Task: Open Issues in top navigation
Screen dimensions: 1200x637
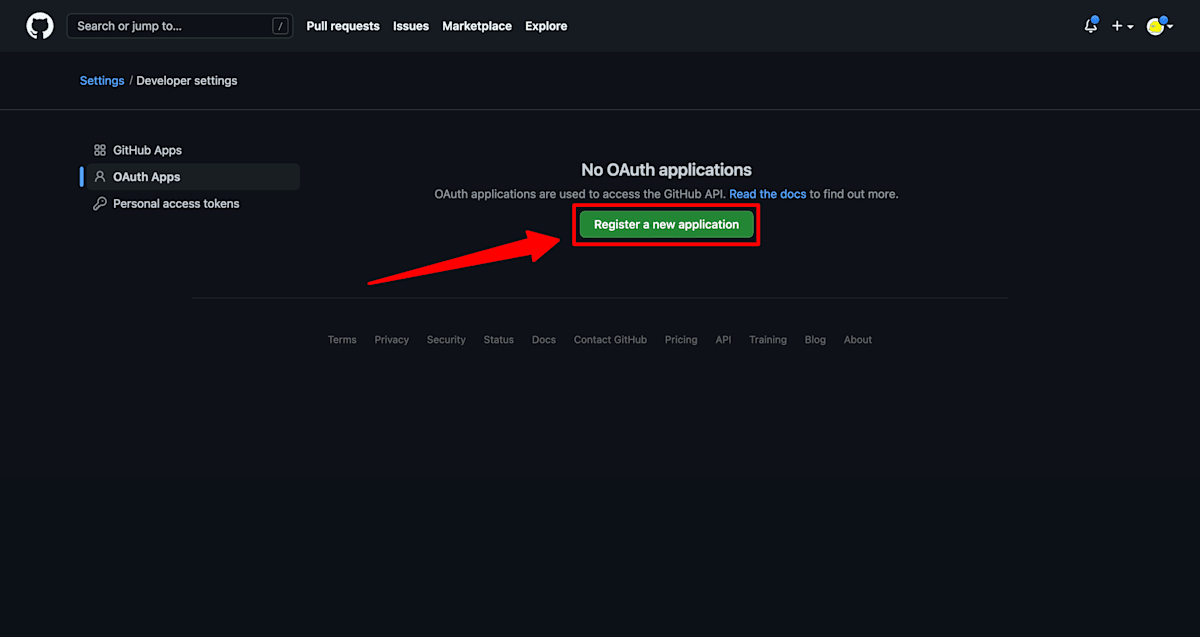Action: coord(411,26)
